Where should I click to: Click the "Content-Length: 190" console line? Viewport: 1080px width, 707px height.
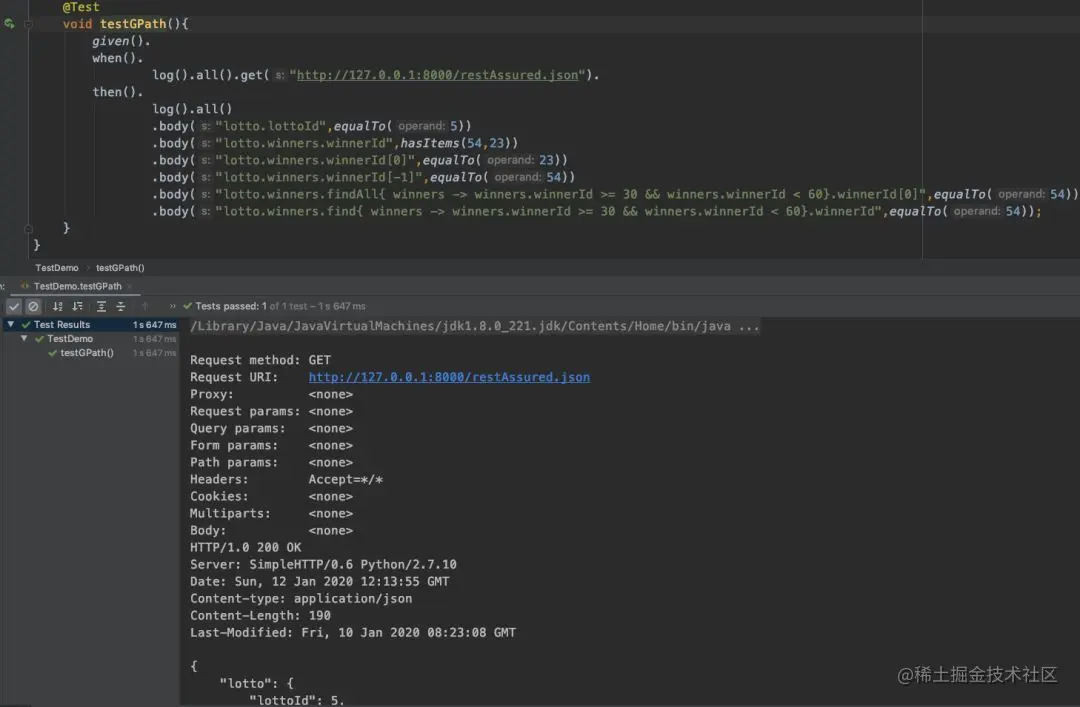click(x=260, y=615)
